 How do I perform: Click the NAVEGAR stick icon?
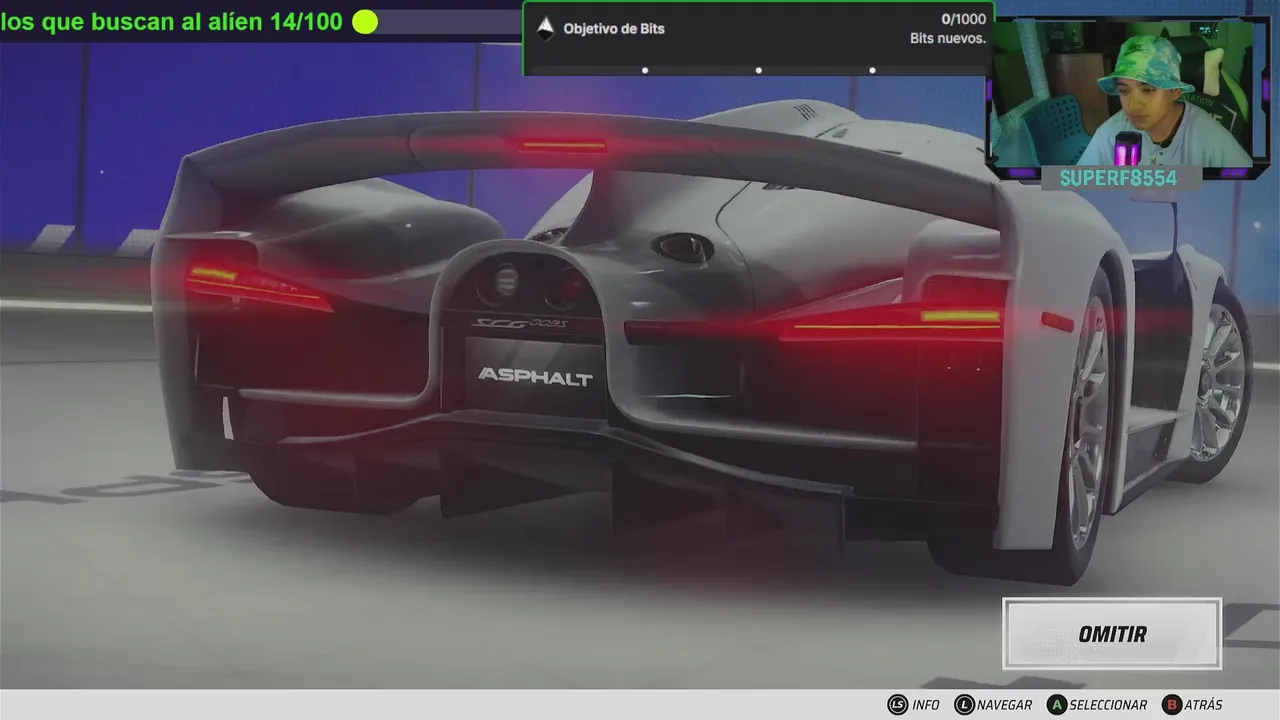964,705
